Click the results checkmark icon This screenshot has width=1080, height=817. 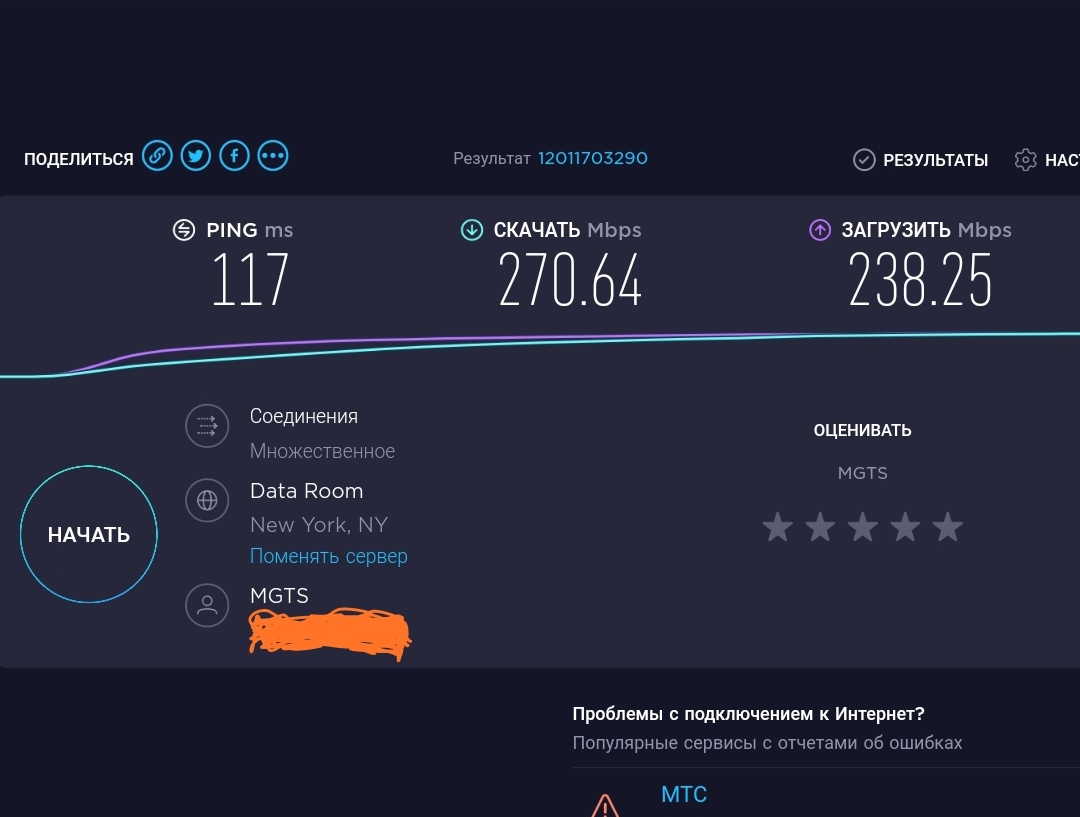[864, 160]
